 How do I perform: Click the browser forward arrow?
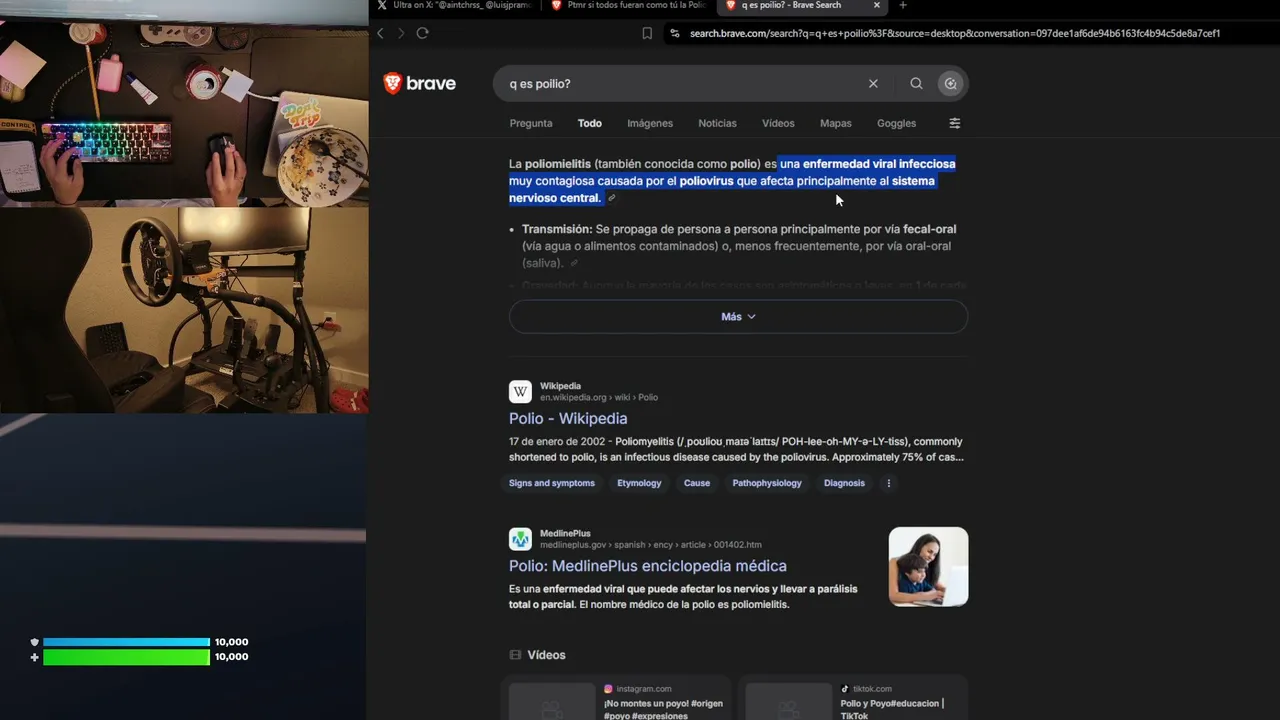pyautogui.click(x=401, y=33)
